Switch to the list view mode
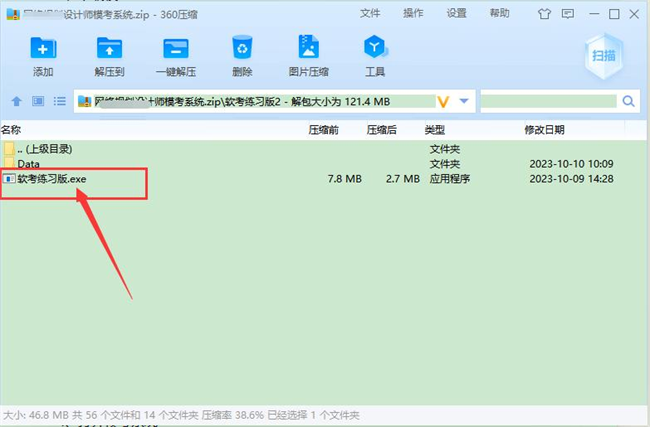The height and width of the screenshot is (427, 650). [x=60, y=101]
